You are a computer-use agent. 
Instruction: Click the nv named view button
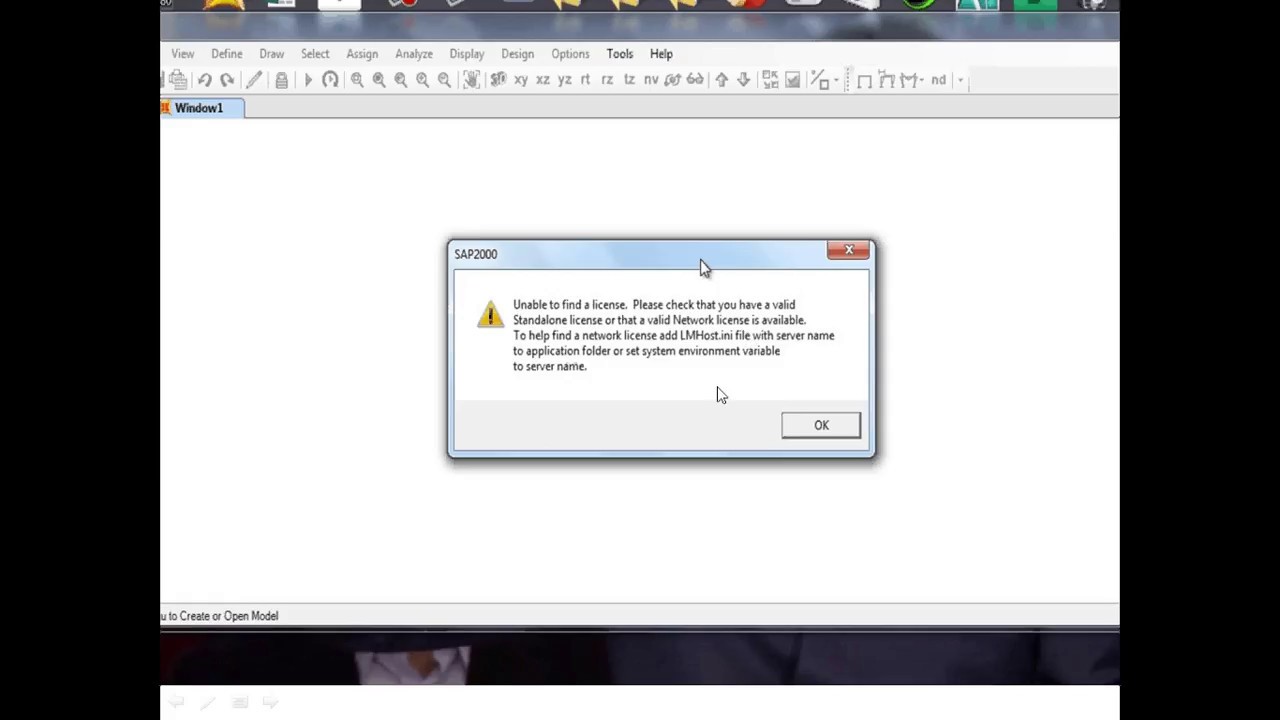click(651, 80)
